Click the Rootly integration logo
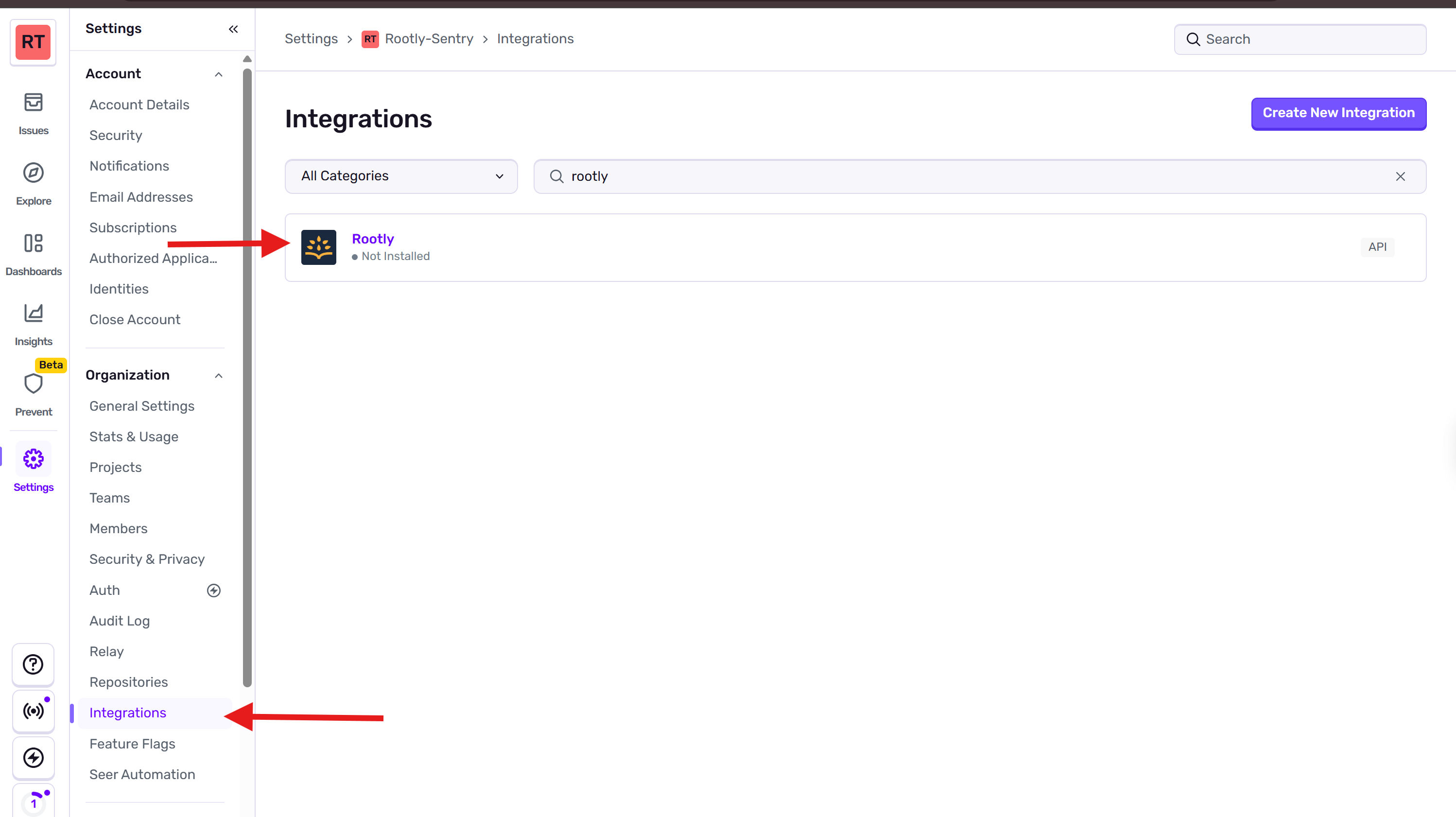Screen dimensions: 1456x817 tap(319, 247)
